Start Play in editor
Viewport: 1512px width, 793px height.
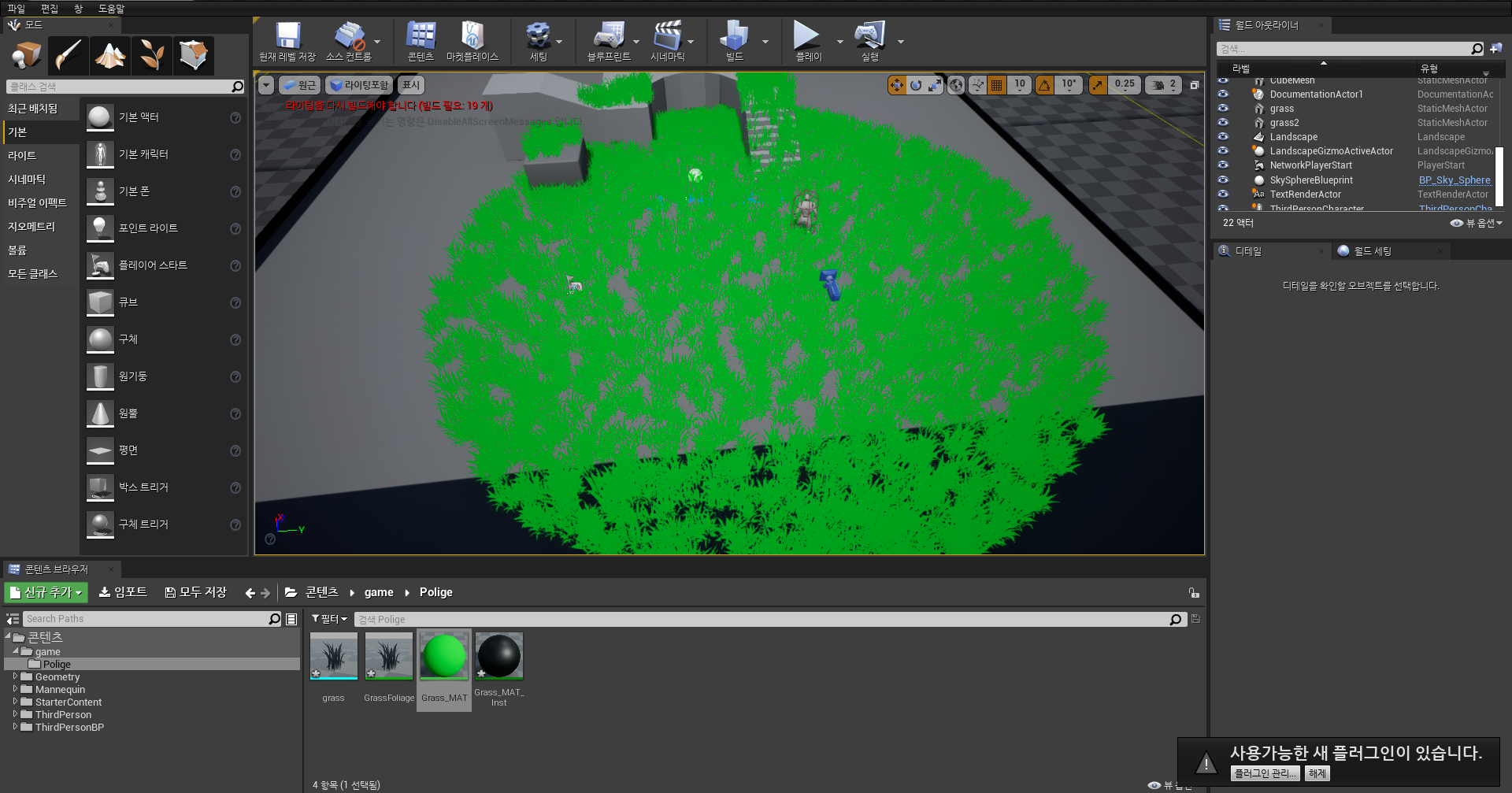(x=808, y=42)
